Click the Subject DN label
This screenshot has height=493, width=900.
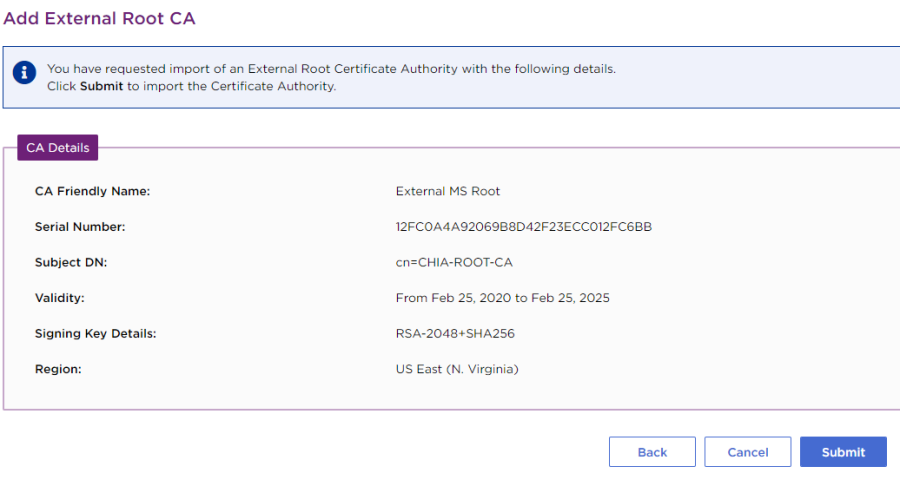70,262
